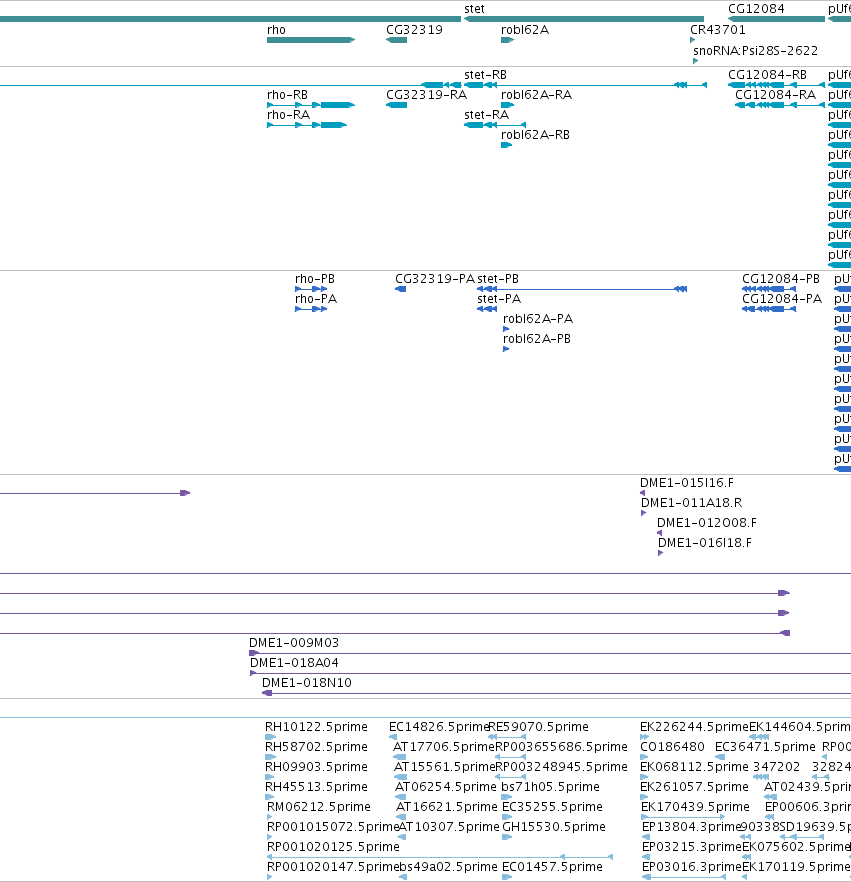
Task: Click the CO186480 EST label
Action: click(x=673, y=747)
